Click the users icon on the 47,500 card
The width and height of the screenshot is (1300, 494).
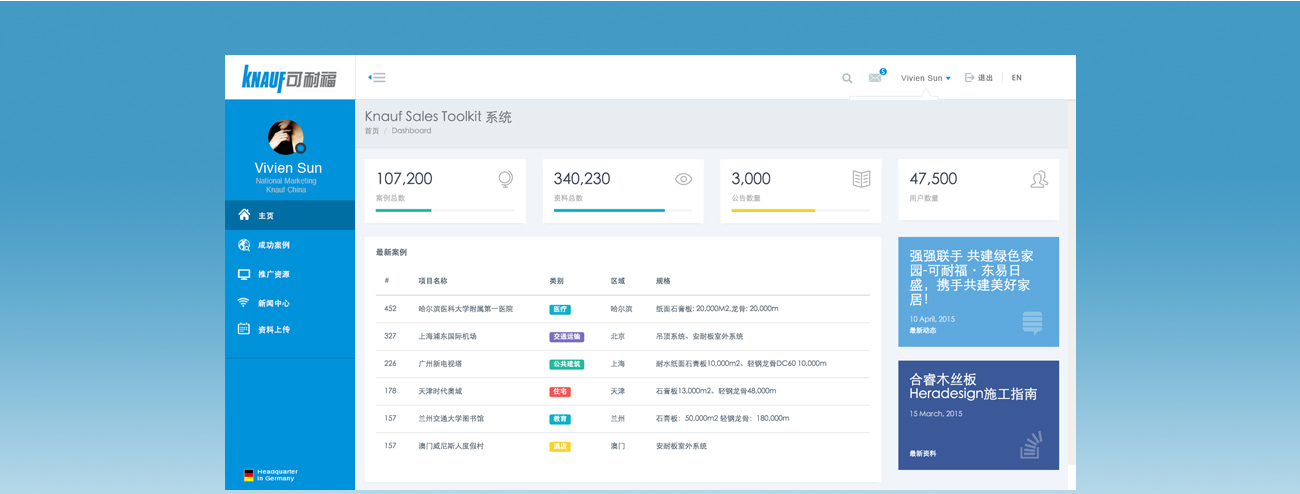(x=1039, y=179)
